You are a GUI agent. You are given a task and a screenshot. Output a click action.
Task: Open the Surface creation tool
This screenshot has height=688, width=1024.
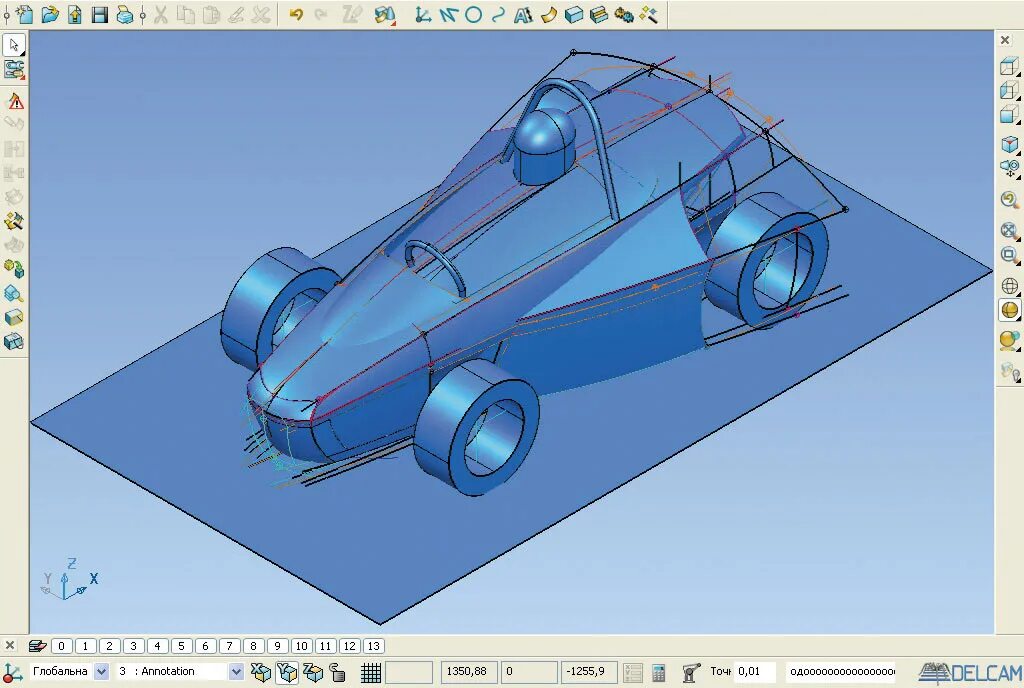click(549, 14)
